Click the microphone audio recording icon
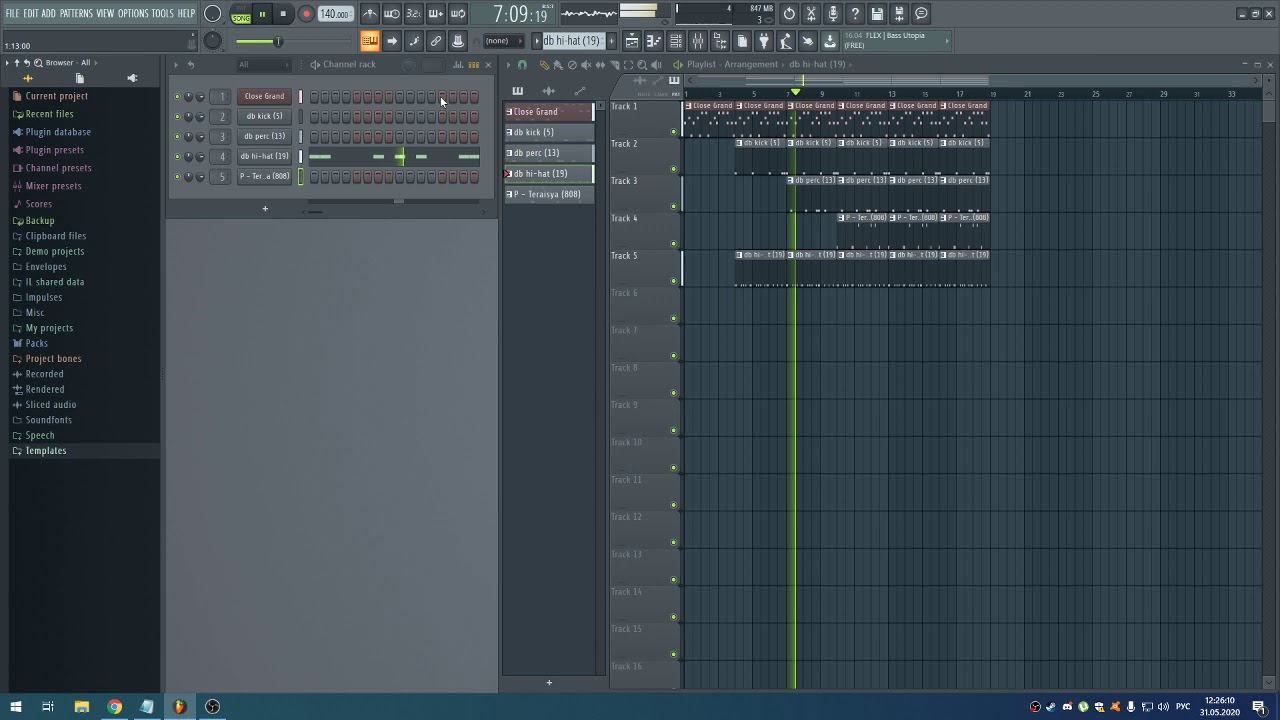Image resolution: width=1280 pixels, height=720 pixels. pyautogui.click(x=833, y=14)
